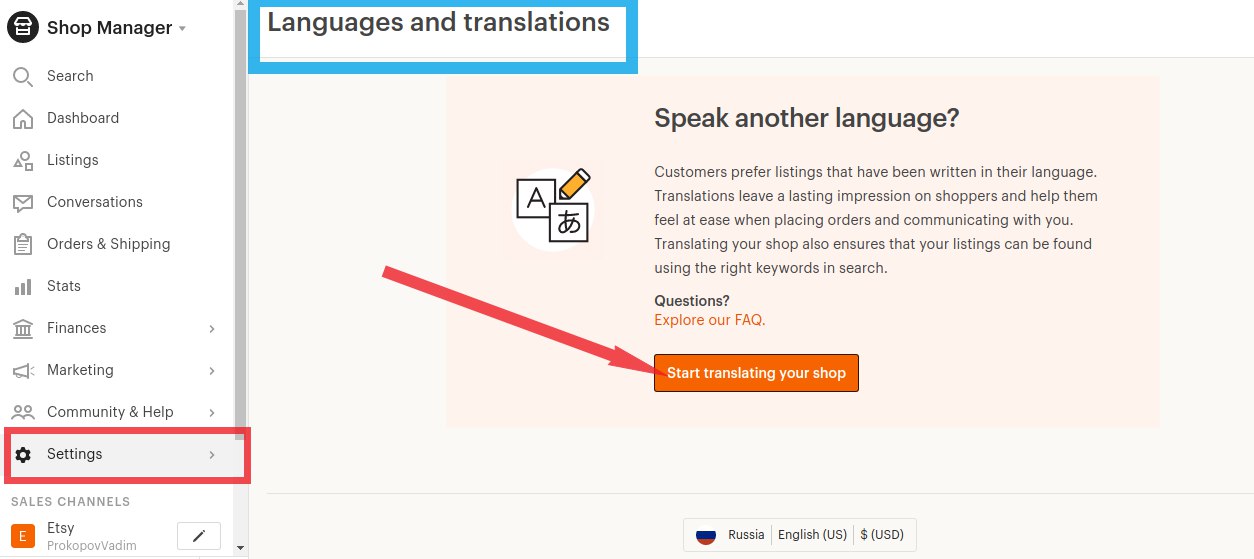
Task: Click the Stats bar chart icon
Action: [23, 287]
